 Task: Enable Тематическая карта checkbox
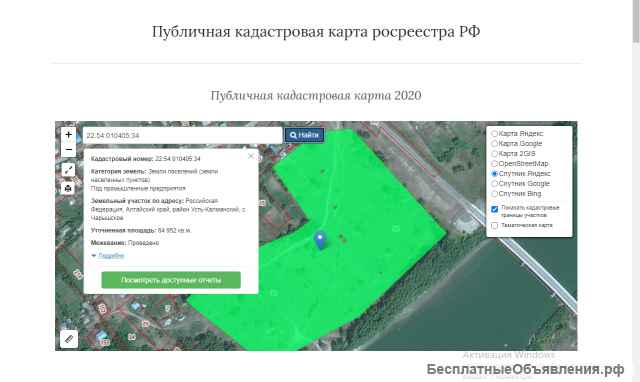[x=494, y=225]
